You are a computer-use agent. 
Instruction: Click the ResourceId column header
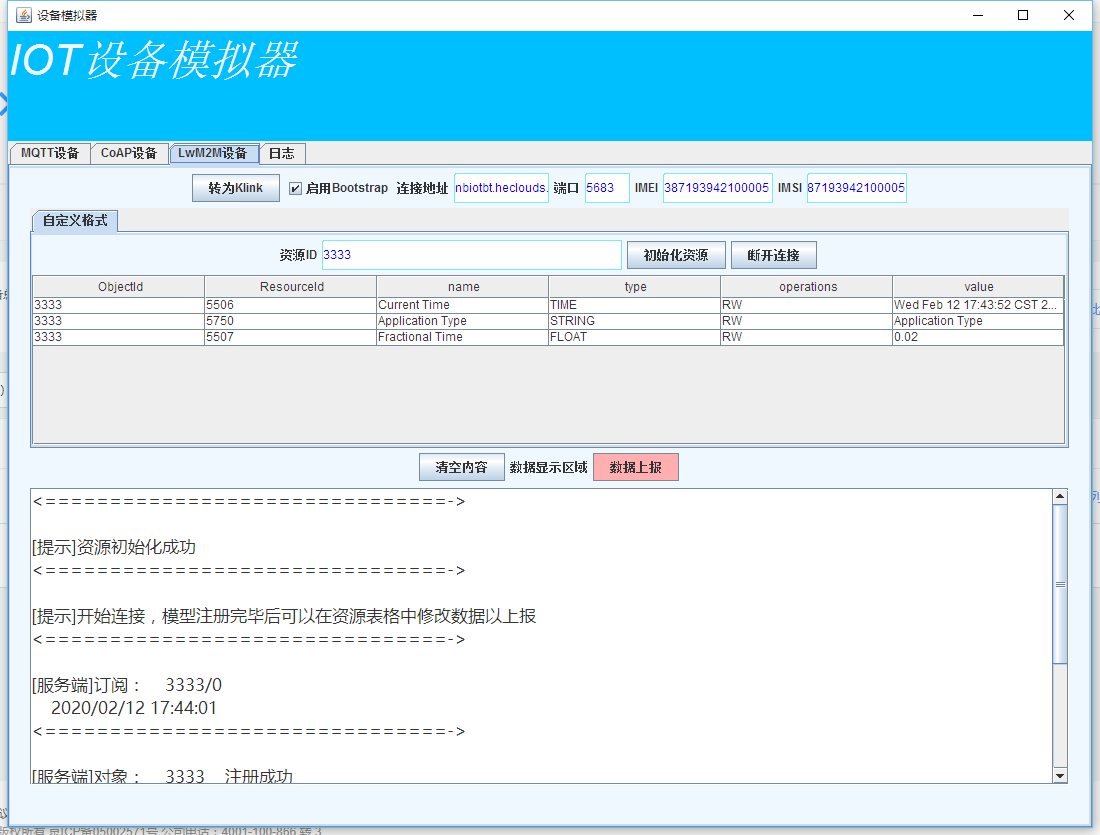[x=291, y=287]
